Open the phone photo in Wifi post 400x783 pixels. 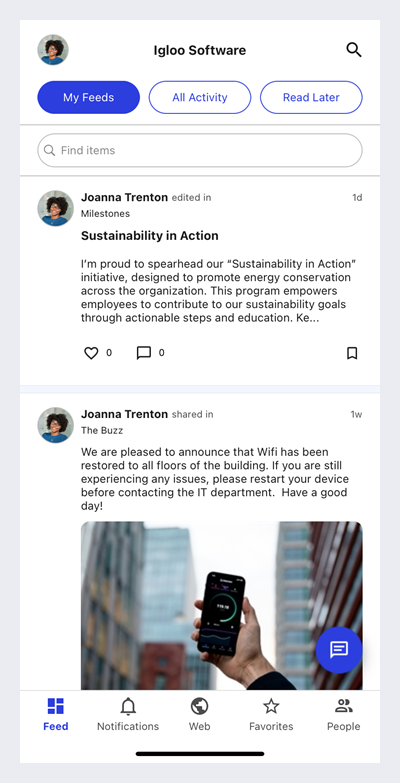[x=222, y=606]
